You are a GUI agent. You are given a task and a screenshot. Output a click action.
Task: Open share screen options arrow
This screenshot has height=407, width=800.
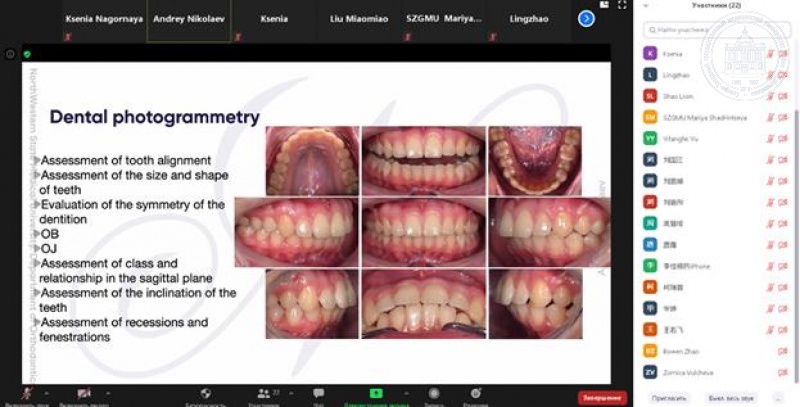pyautogui.click(x=407, y=394)
